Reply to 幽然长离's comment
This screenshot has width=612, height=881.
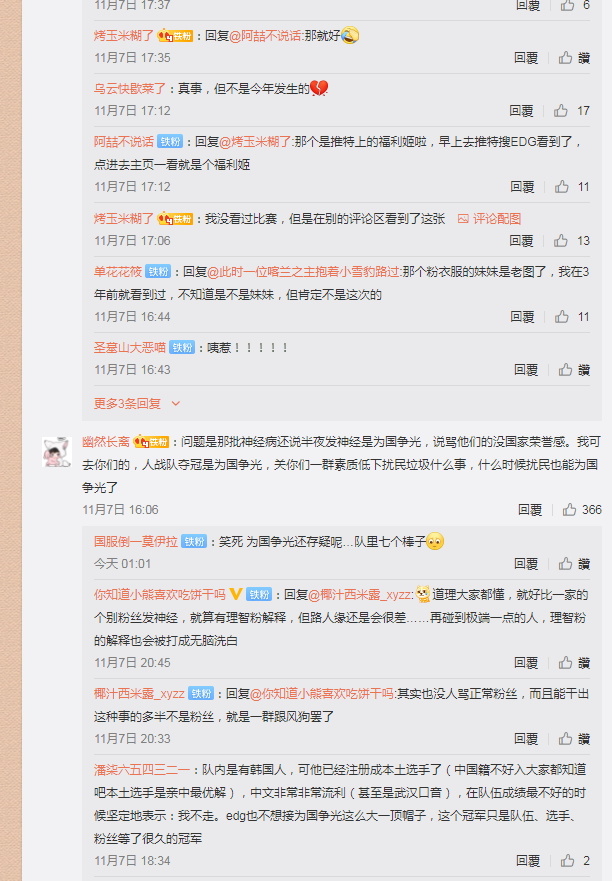point(529,510)
